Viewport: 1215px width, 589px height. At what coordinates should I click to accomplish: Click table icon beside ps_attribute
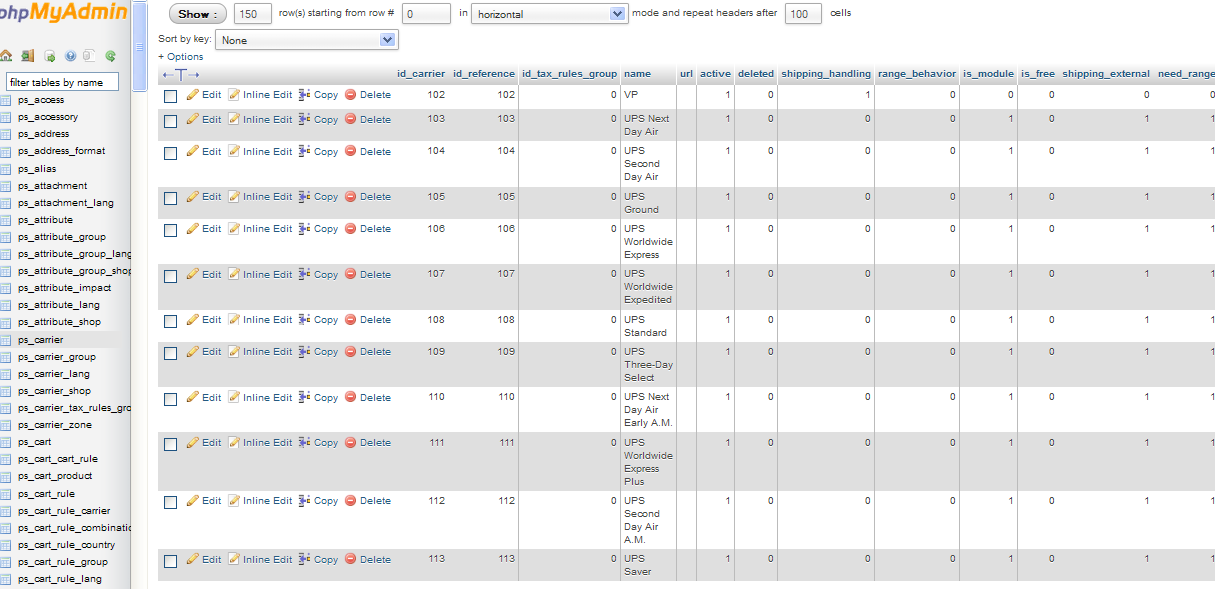pyautogui.click(x=6, y=220)
